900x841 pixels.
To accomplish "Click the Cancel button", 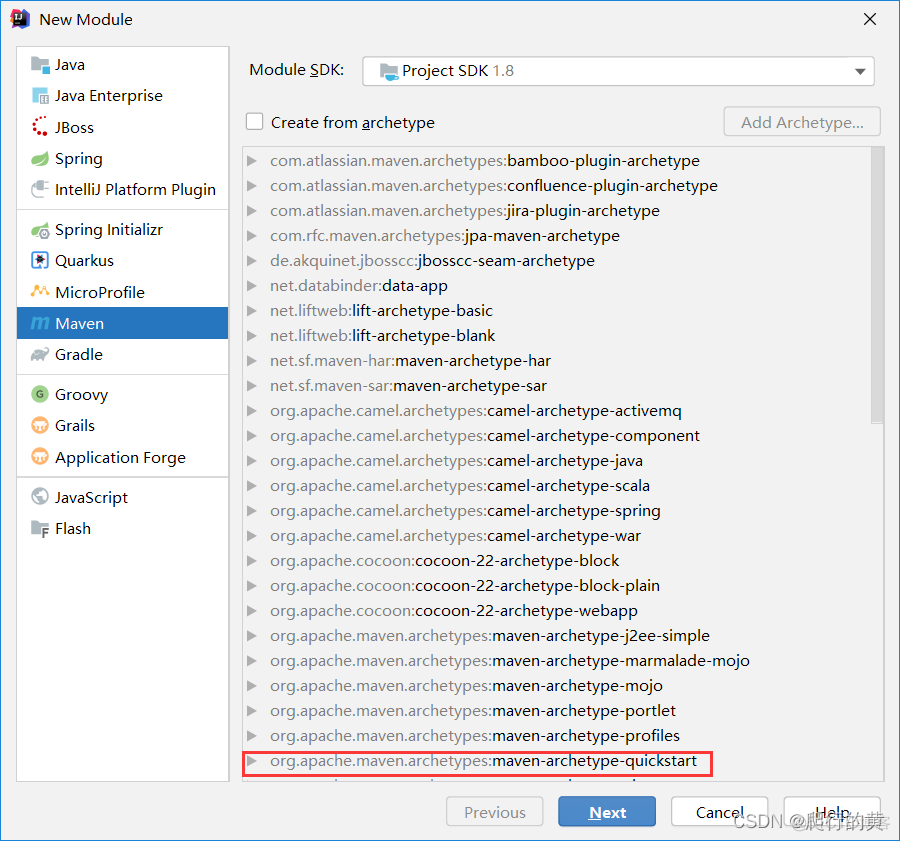I will point(719,812).
